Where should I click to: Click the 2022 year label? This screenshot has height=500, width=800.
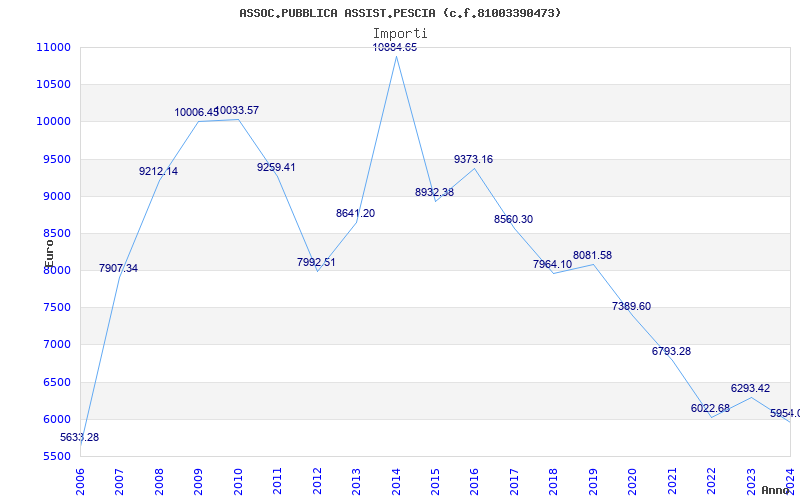(712, 482)
